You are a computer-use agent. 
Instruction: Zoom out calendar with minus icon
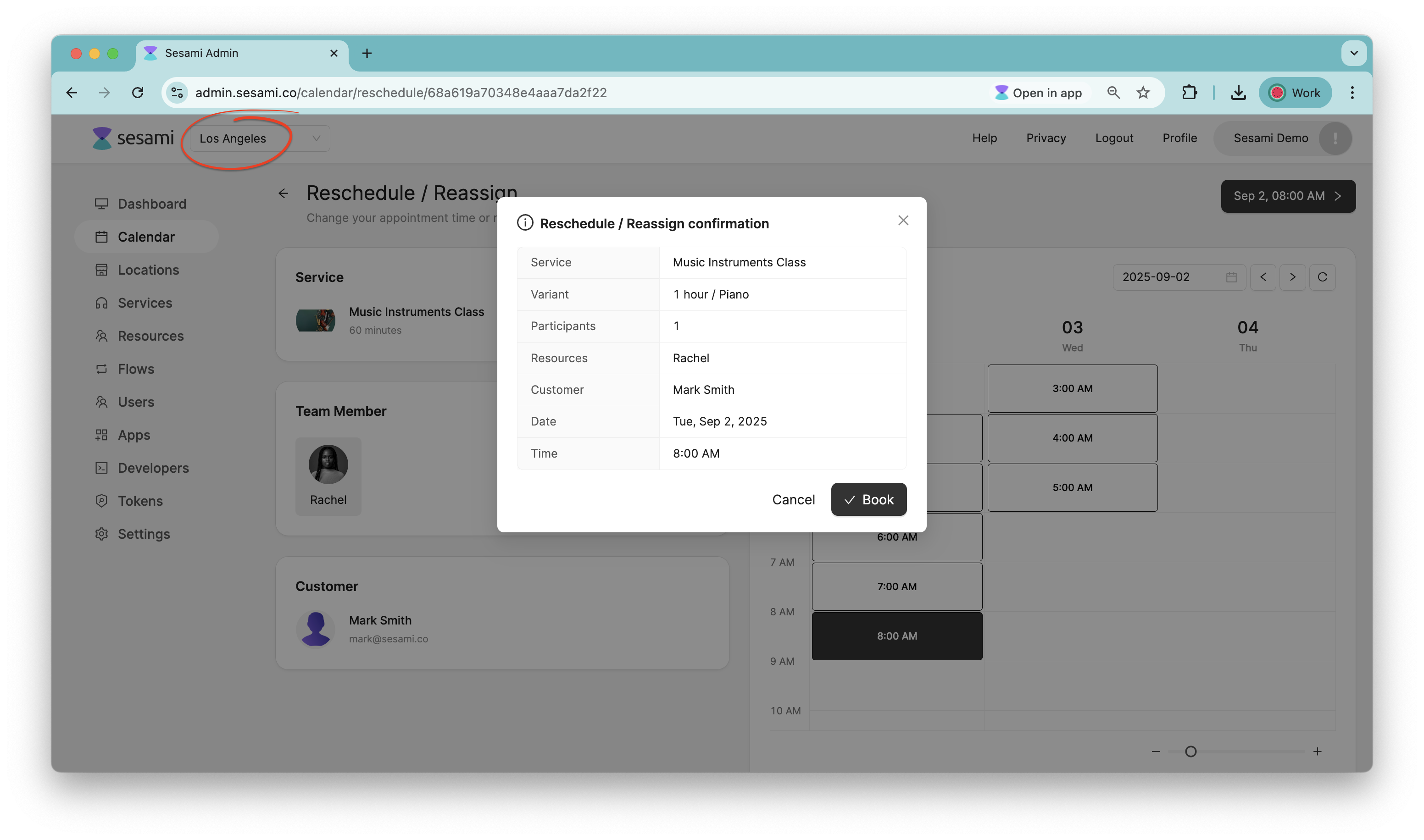(x=1156, y=751)
